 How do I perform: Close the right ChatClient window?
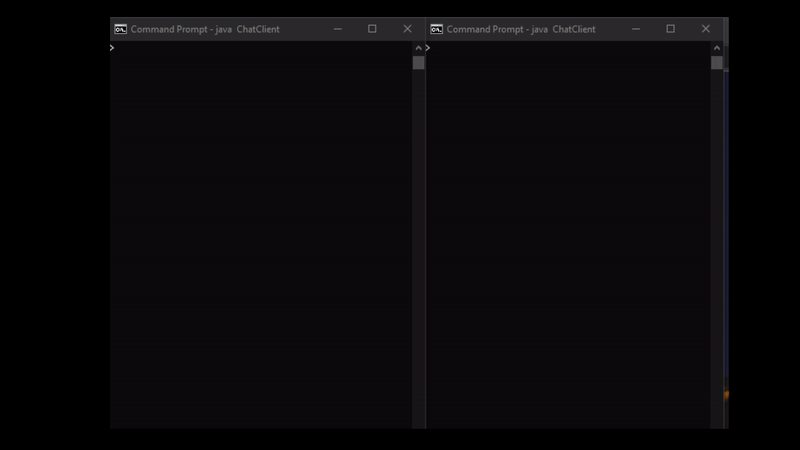point(706,29)
